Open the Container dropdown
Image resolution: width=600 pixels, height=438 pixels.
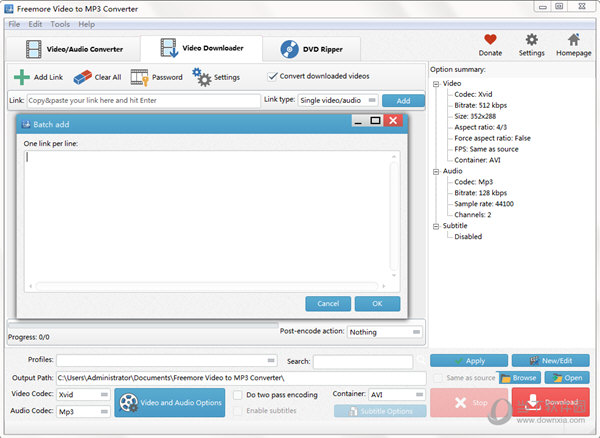[x=397, y=394]
